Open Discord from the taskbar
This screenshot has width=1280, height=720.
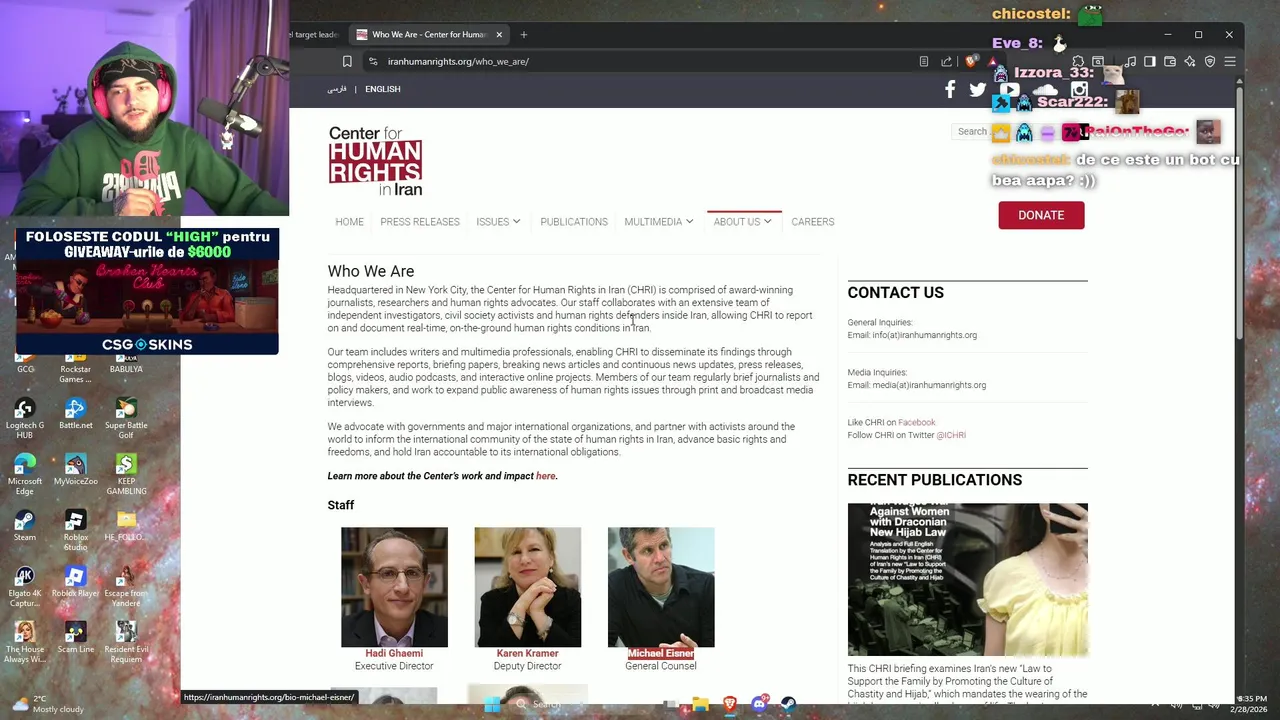759,704
